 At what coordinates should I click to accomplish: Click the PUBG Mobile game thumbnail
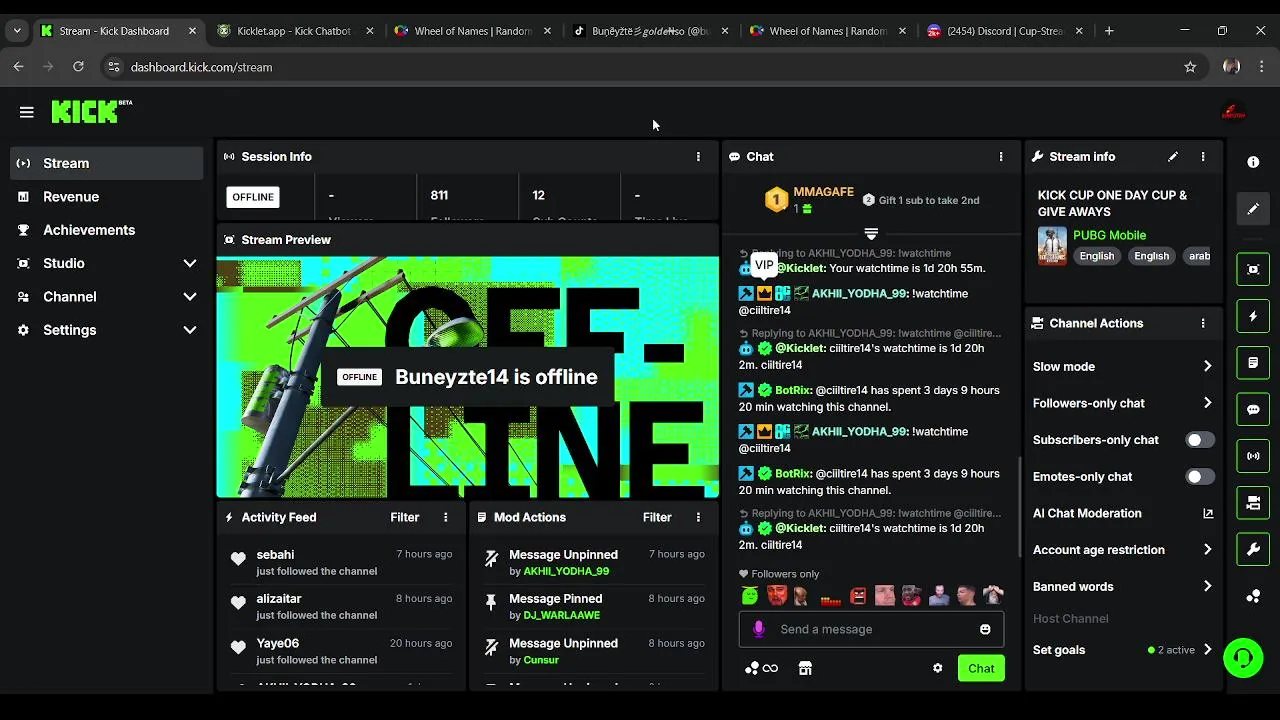(x=1052, y=245)
